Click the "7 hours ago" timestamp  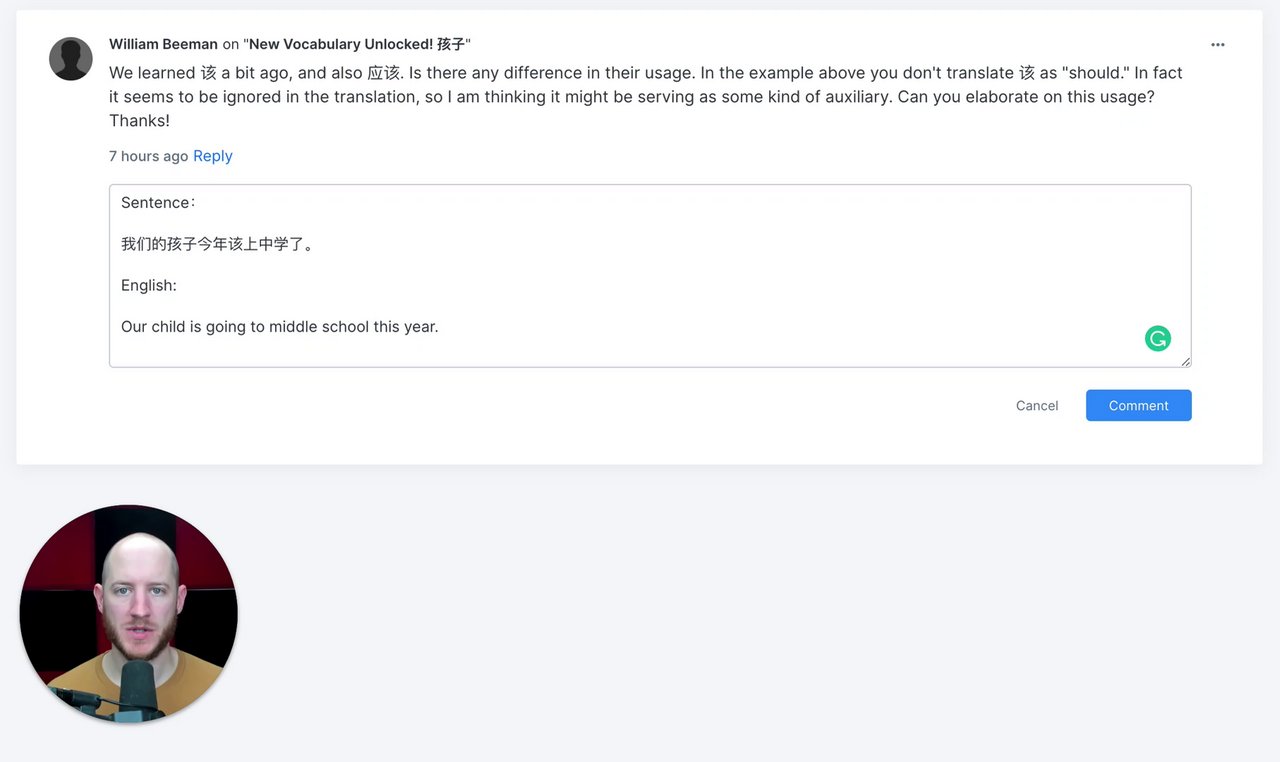148,156
